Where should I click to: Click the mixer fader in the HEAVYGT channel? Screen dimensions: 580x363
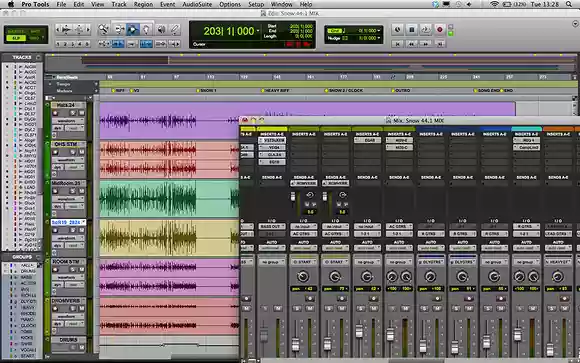tap(550, 349)
